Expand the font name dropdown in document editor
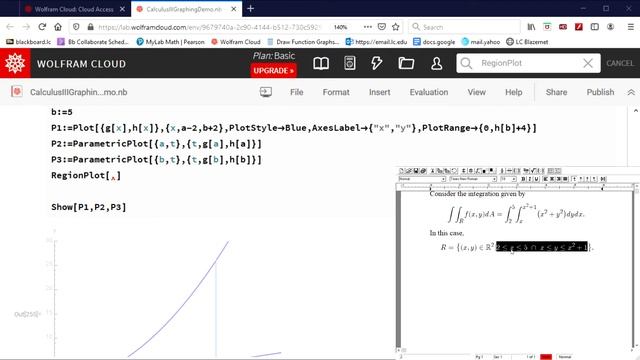This screenshot has height=360, width=640. click(494, 179)
